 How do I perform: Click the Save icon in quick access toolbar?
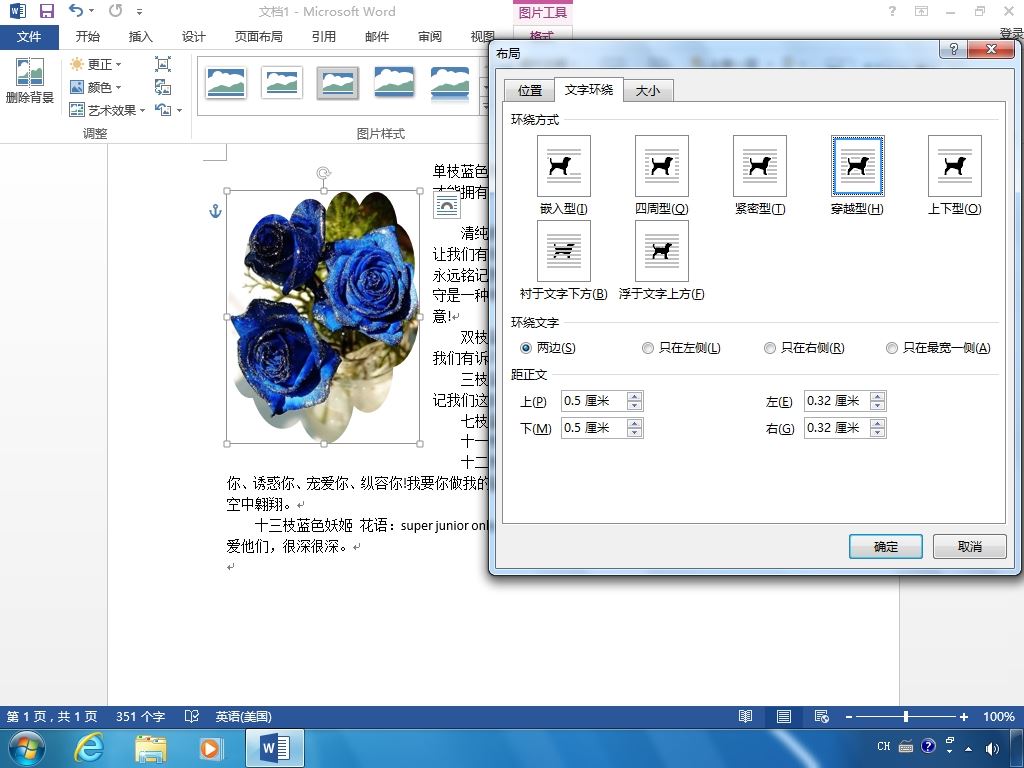point(46,11)
